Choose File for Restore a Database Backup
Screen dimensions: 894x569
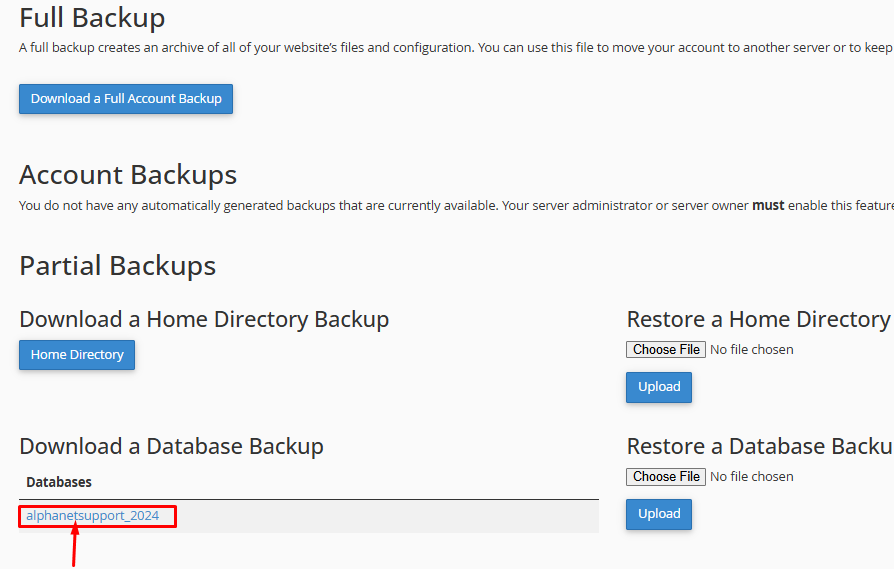[x=666, y=477]
